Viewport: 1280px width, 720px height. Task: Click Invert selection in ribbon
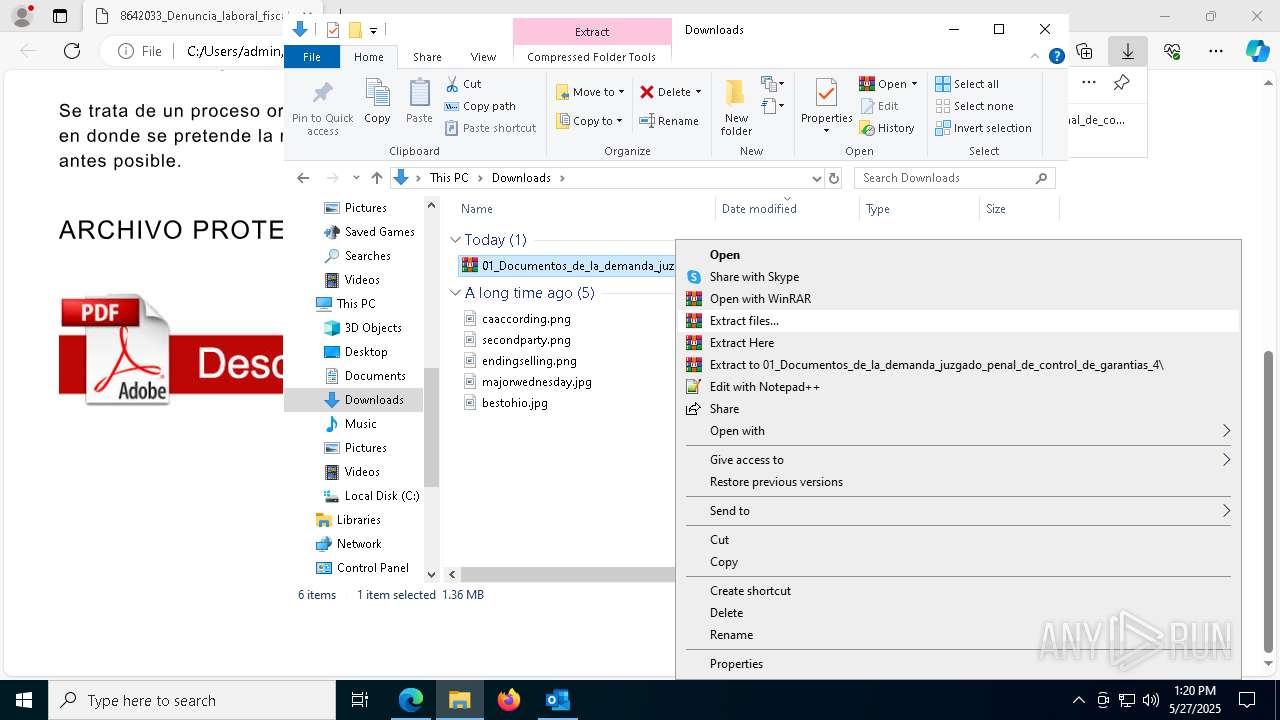[x=983, y=128]
